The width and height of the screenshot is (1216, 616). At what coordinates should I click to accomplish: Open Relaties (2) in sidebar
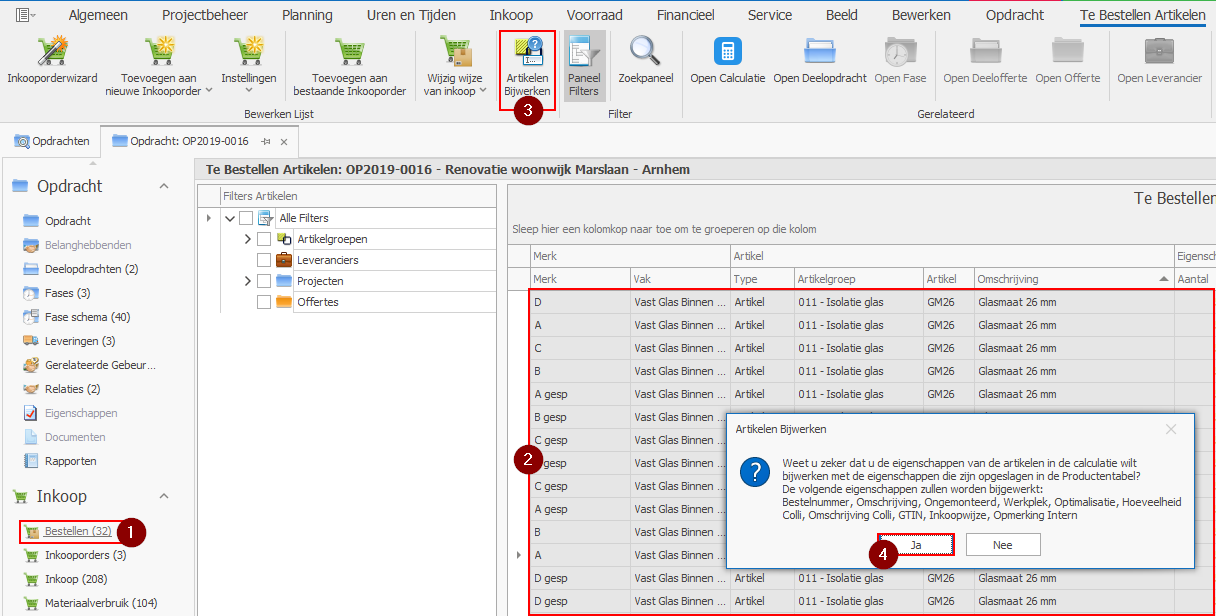[72, 389]
